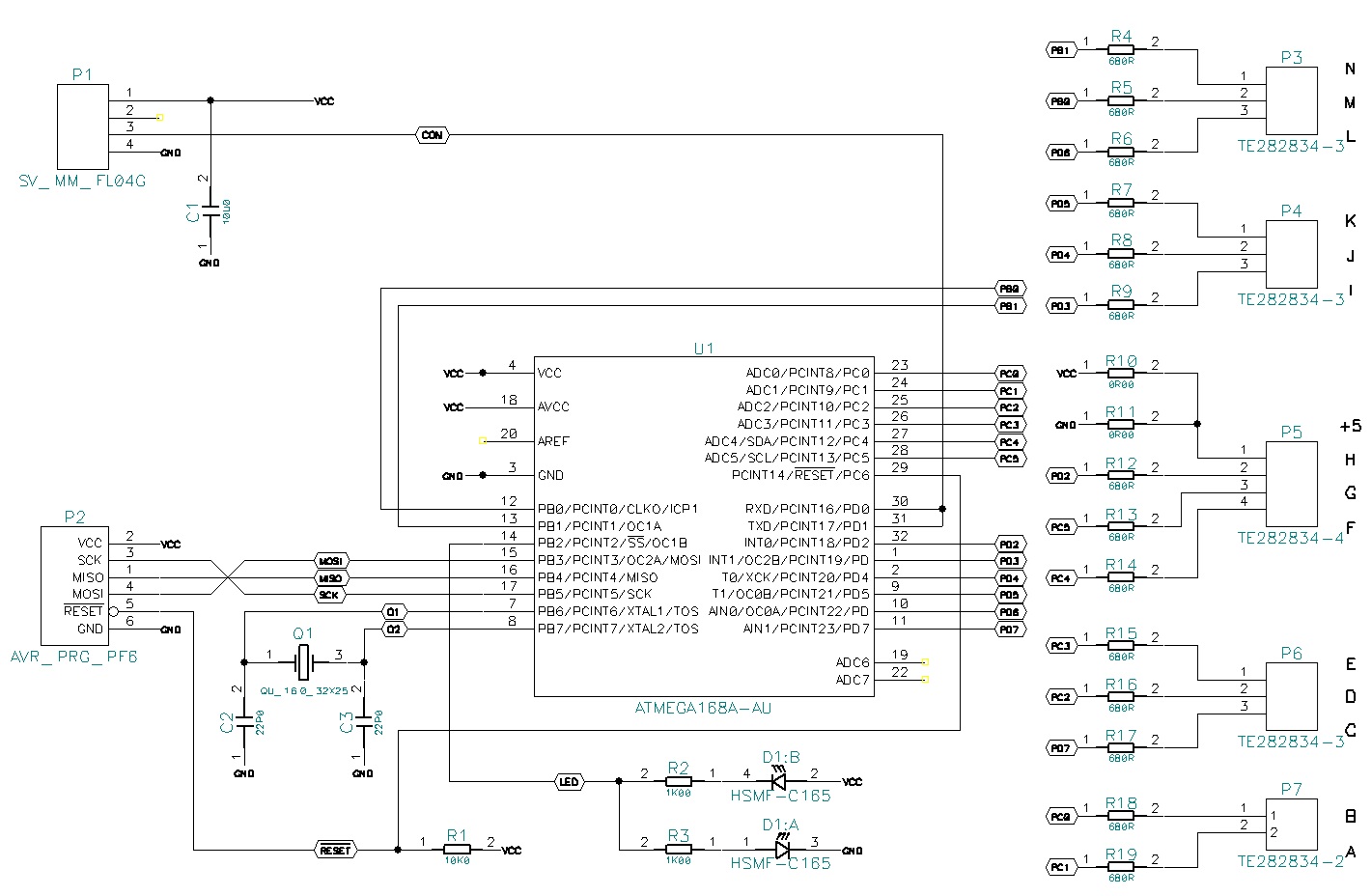
Task: Click the ATMEGA168A-AU part name
Action: pyautogui.click(x=703, y=708)
